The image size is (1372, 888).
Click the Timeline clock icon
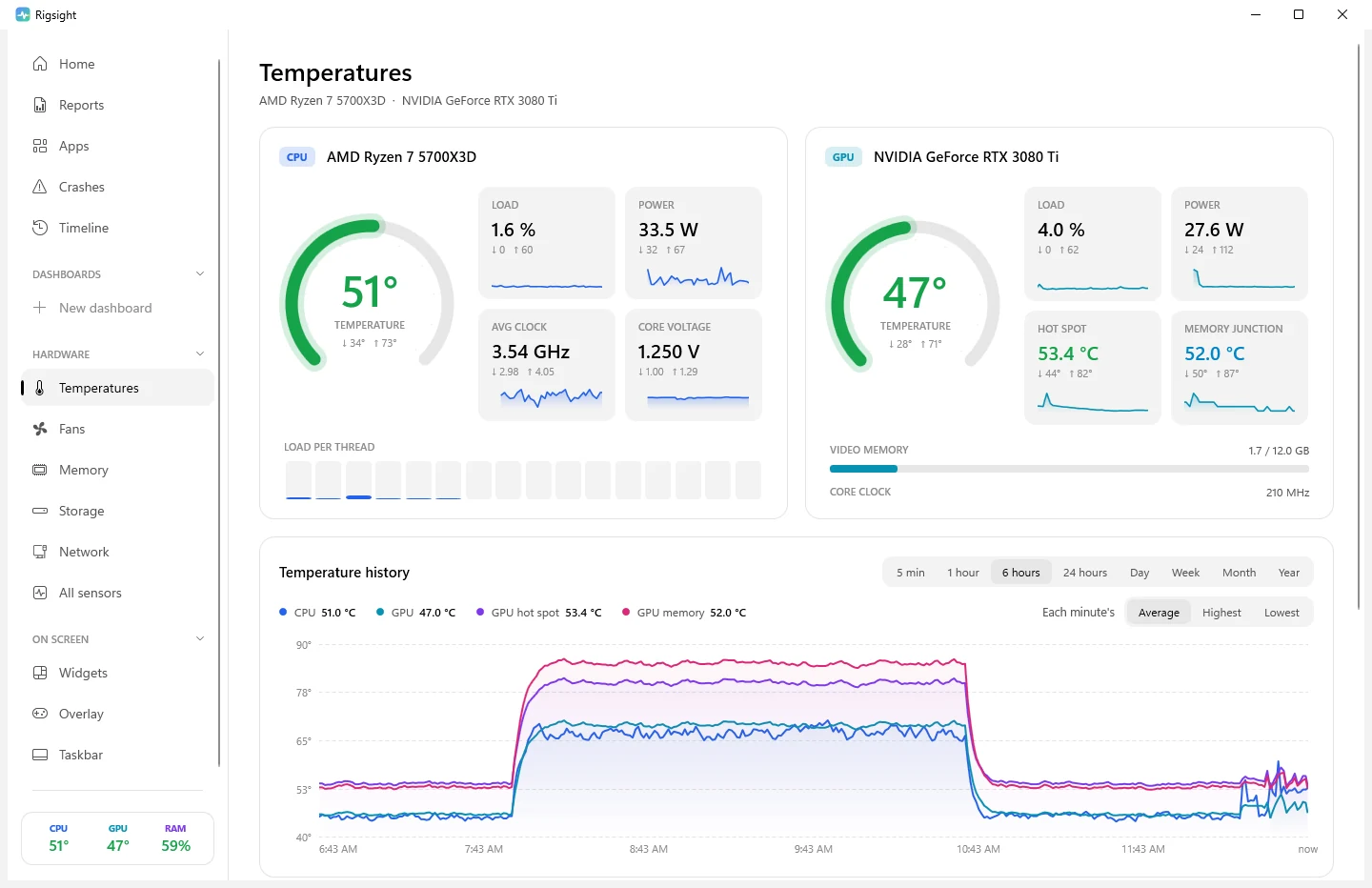[40, 228]
